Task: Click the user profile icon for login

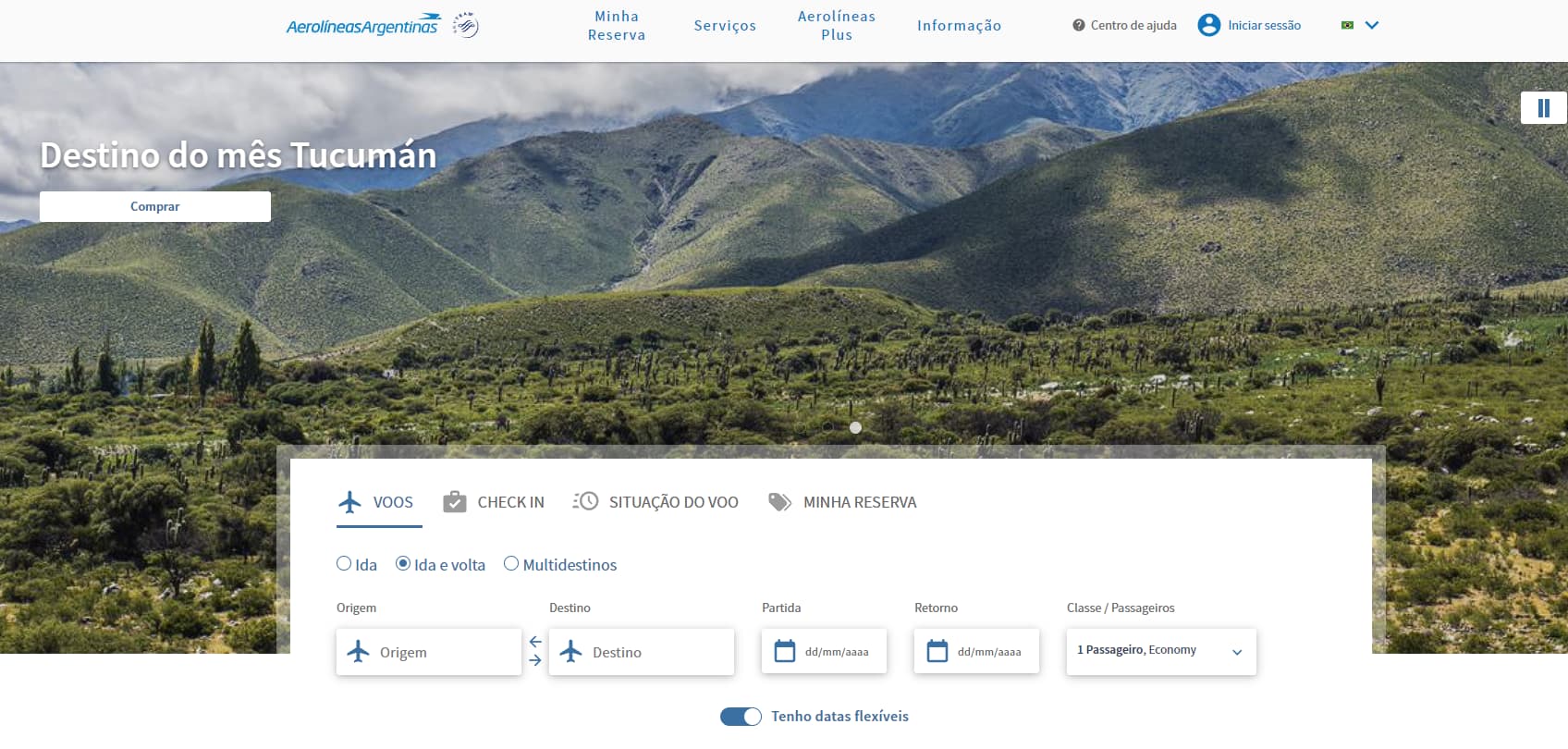Action: pyautogui.click(x=1208, y=25)
